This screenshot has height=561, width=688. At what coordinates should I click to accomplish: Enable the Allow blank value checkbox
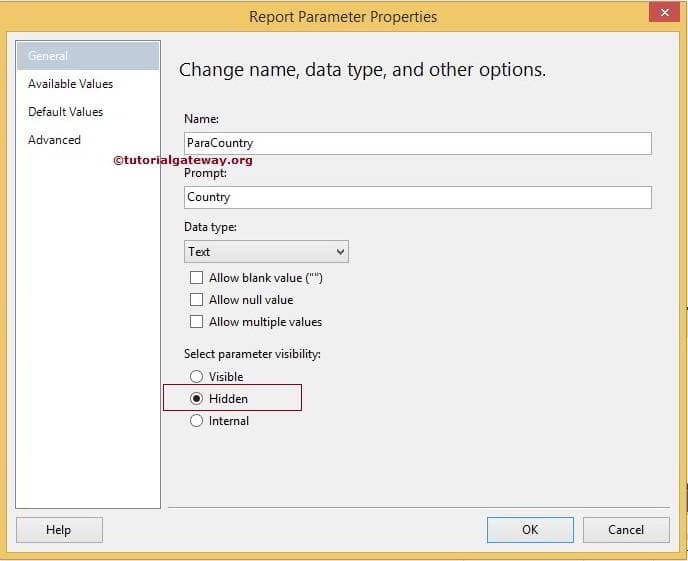pos(196,278)
